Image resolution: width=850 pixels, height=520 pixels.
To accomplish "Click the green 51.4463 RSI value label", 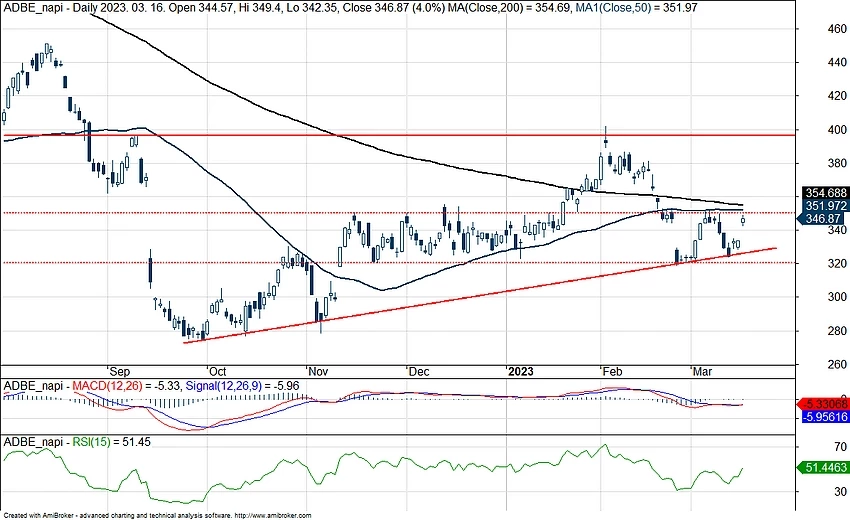I will pyautogui.click(x=823, y=467).
